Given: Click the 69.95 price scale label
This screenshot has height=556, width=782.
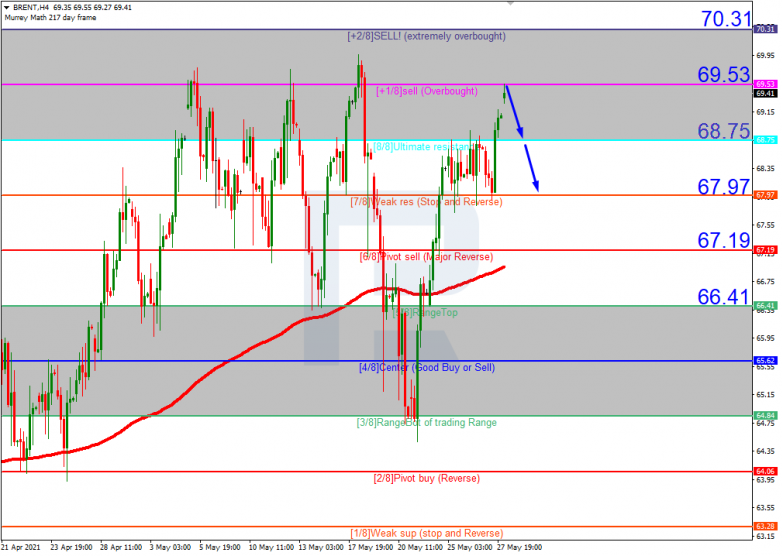Looking at the screenshot, I should [x=765, y=55].
